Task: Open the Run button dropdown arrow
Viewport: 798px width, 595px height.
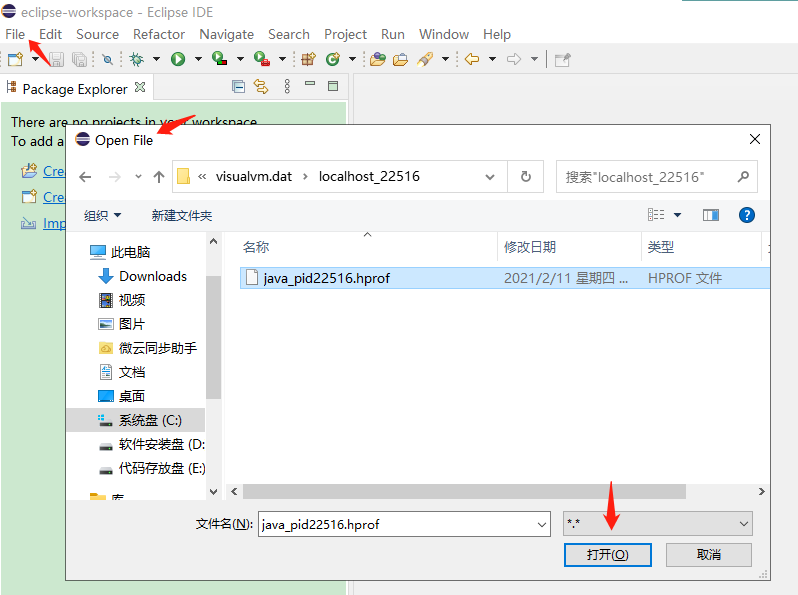Action: pos(198,59)
